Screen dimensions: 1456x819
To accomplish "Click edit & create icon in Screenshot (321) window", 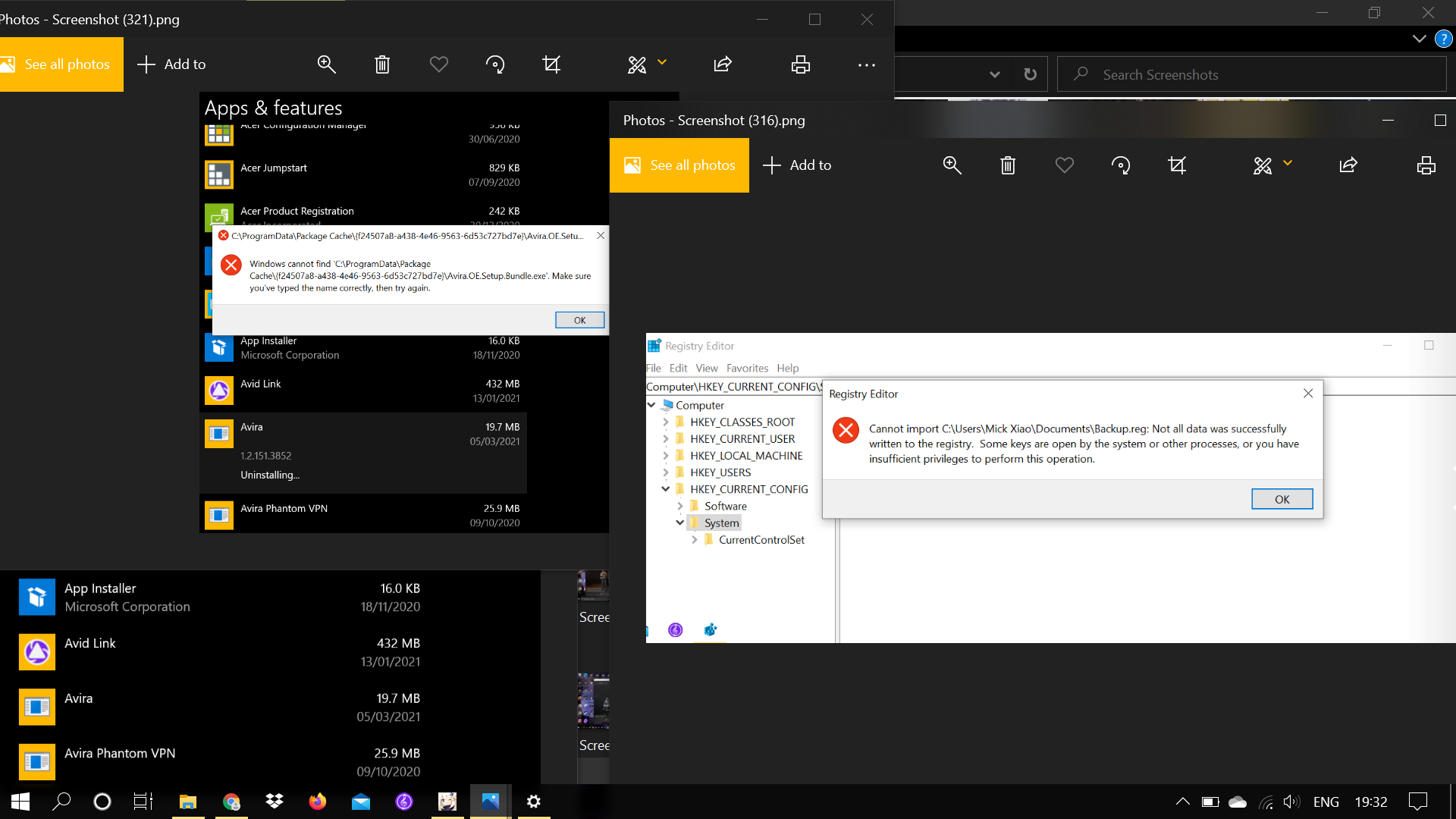I will pyautogui.click(x=637, y=64).
